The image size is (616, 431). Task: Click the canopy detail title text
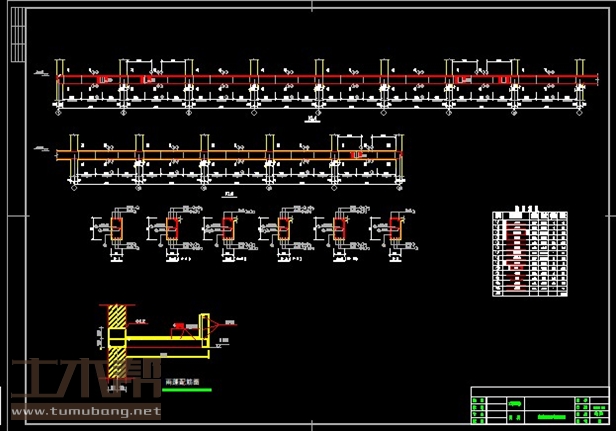182,382
